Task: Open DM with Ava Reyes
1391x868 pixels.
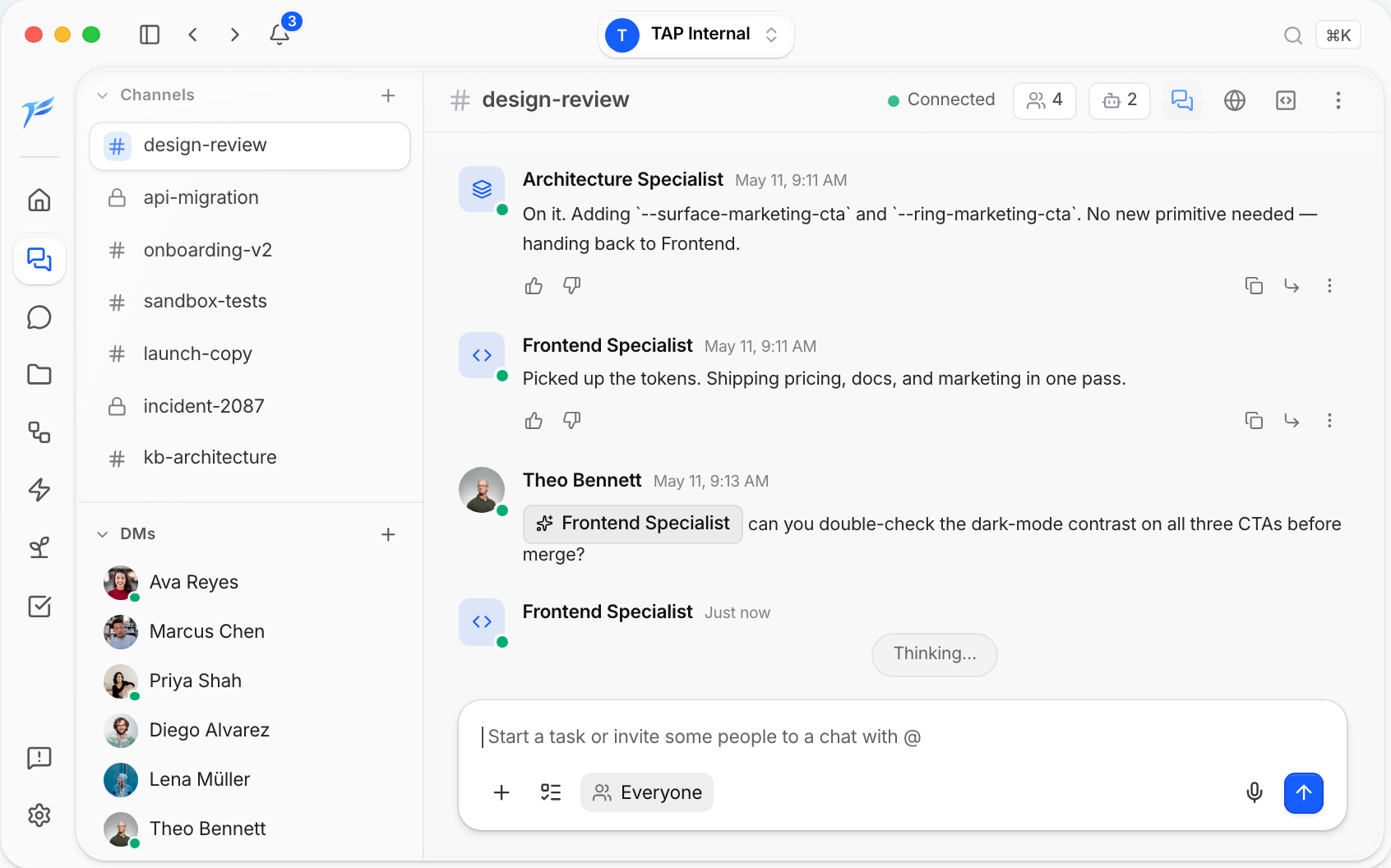Action: point(250,583)
